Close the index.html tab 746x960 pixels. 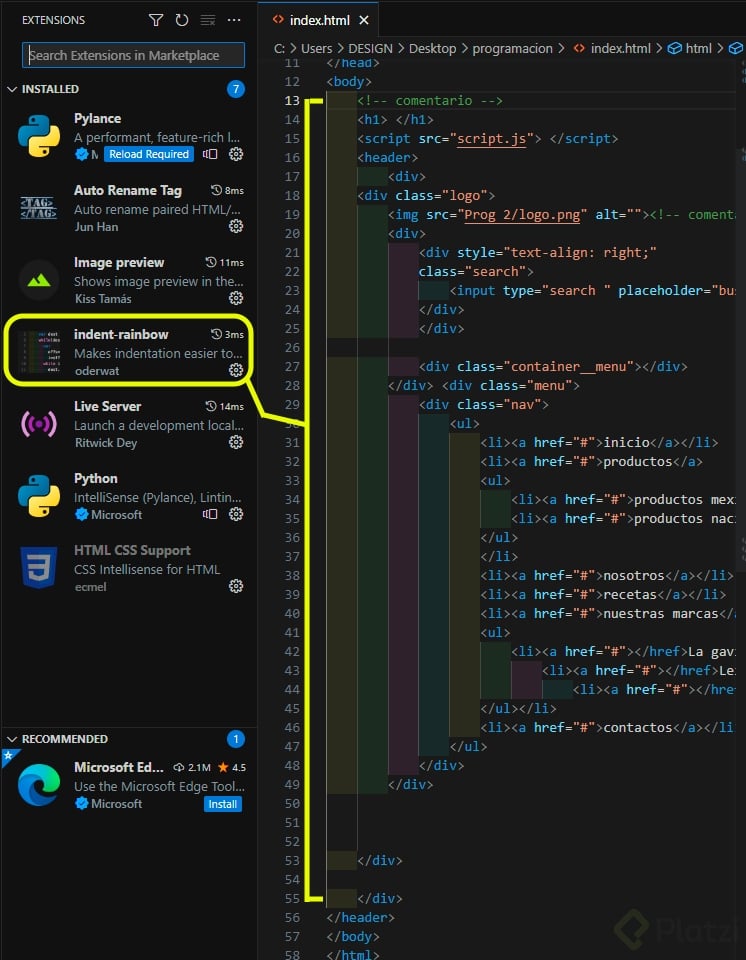pyautogui.click(x=364, y=20)
